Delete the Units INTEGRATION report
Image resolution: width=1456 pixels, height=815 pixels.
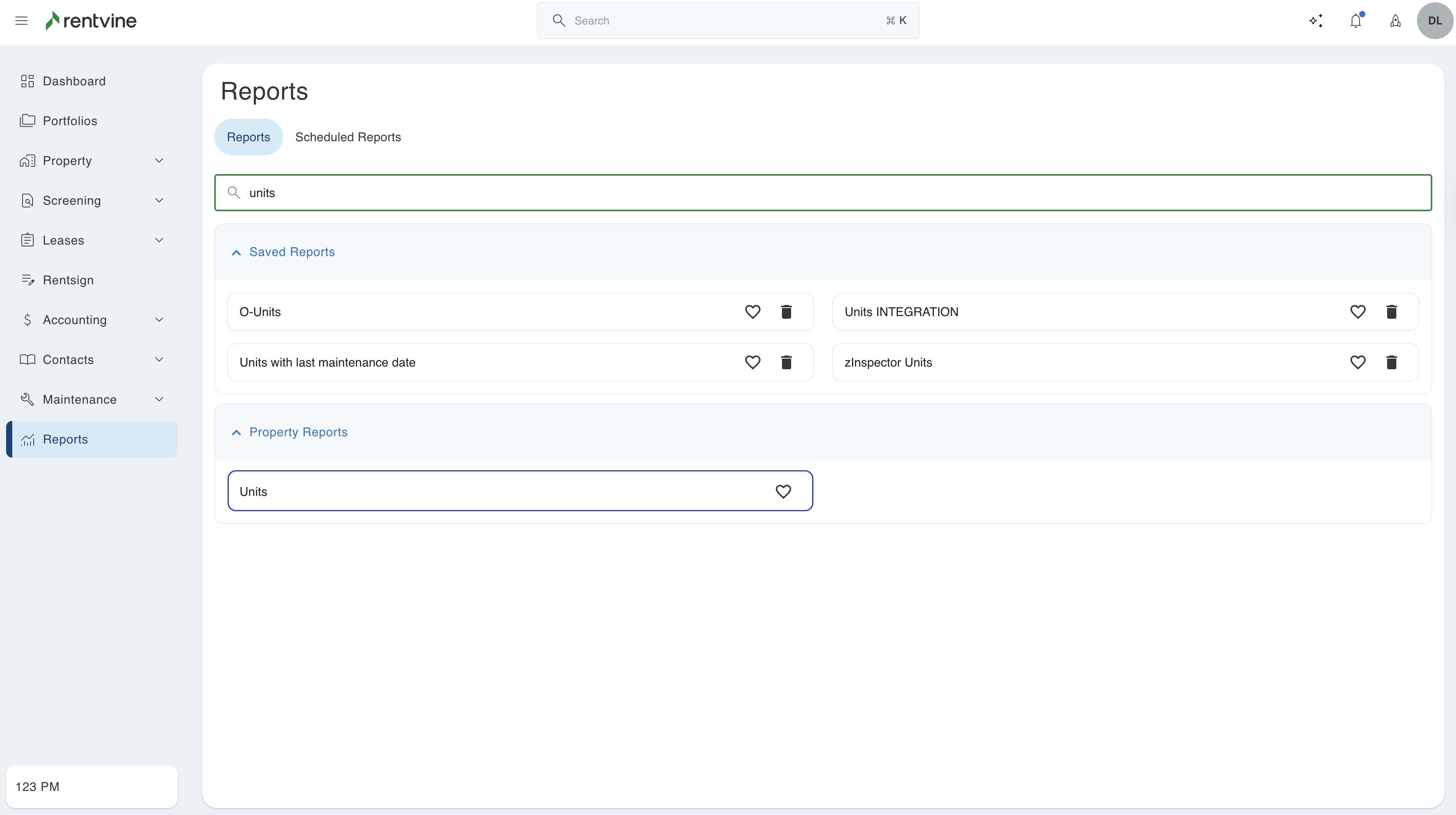coord(1392,312)
